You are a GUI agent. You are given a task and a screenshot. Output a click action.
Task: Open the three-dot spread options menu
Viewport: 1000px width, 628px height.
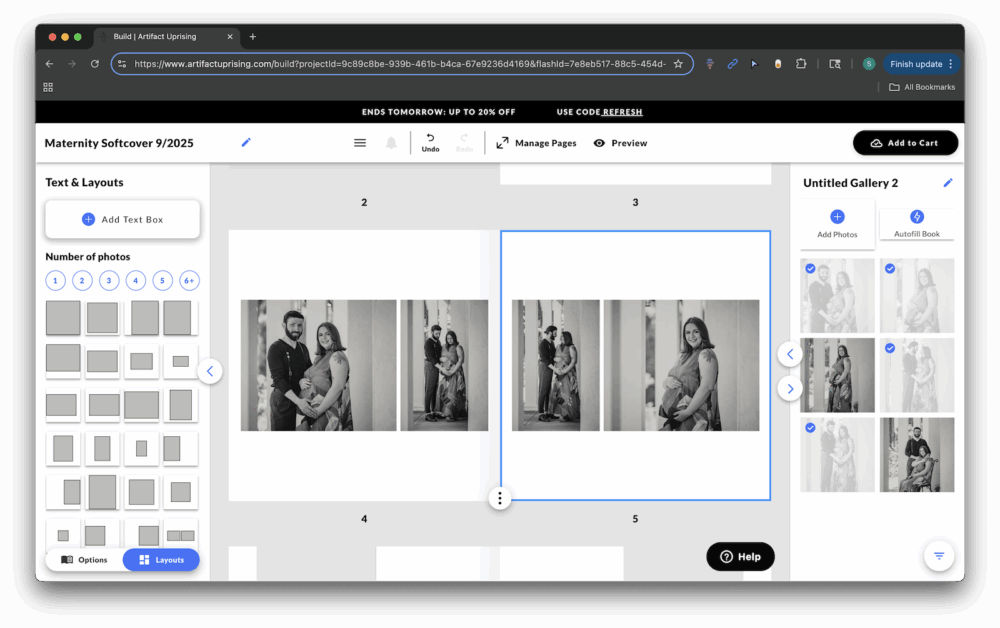click(x=500, y=498)
